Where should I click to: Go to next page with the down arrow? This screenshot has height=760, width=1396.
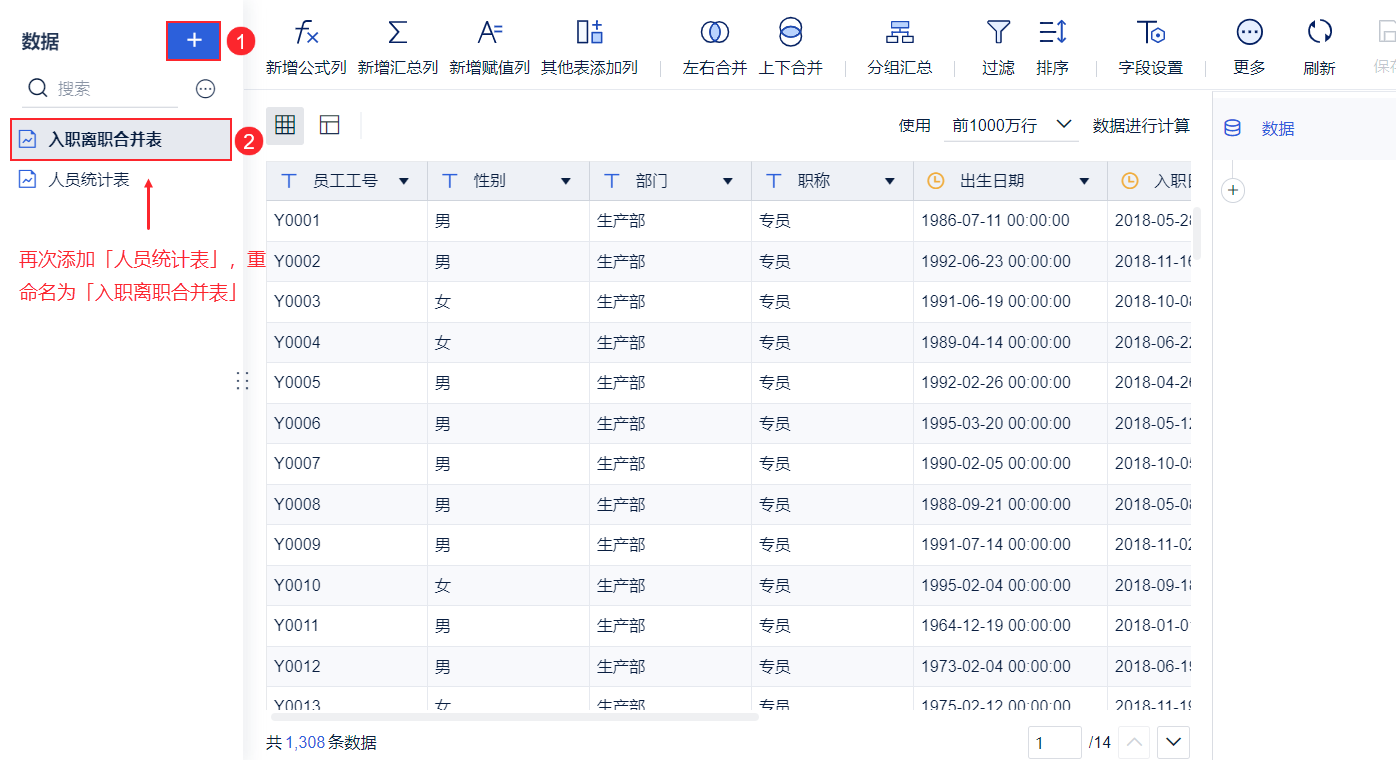coord(1174,742)
